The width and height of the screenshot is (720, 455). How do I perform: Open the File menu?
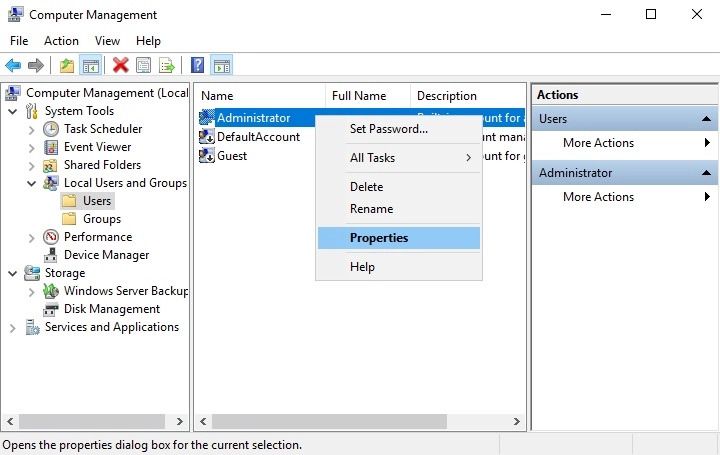[x=19, y=41]
